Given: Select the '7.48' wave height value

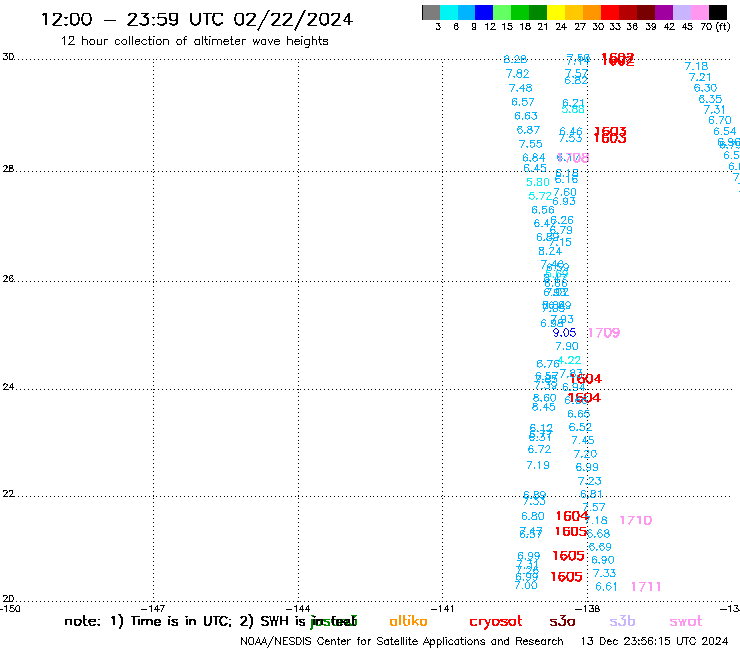Looking at the screenshot, I should point(521,88).
